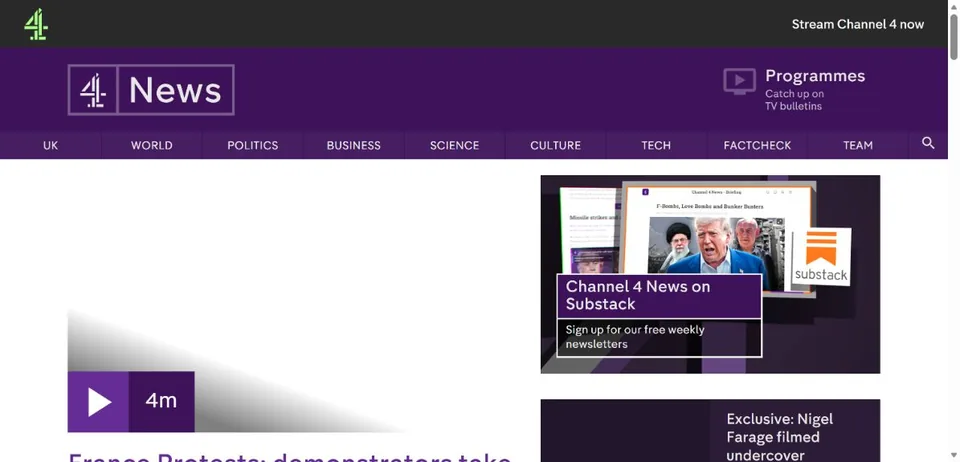Select the Culture section

point(555,146)
